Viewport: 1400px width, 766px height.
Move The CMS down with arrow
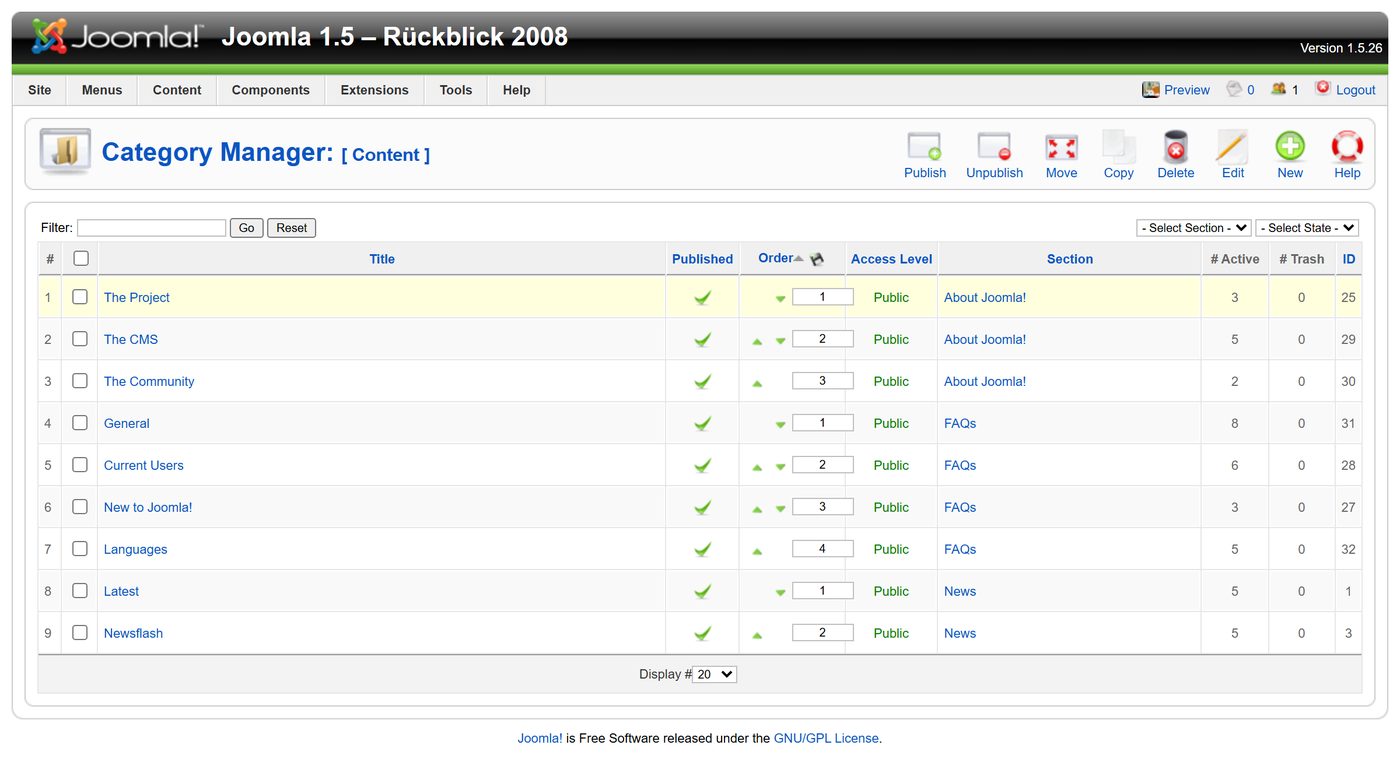[x=780, y=341]
